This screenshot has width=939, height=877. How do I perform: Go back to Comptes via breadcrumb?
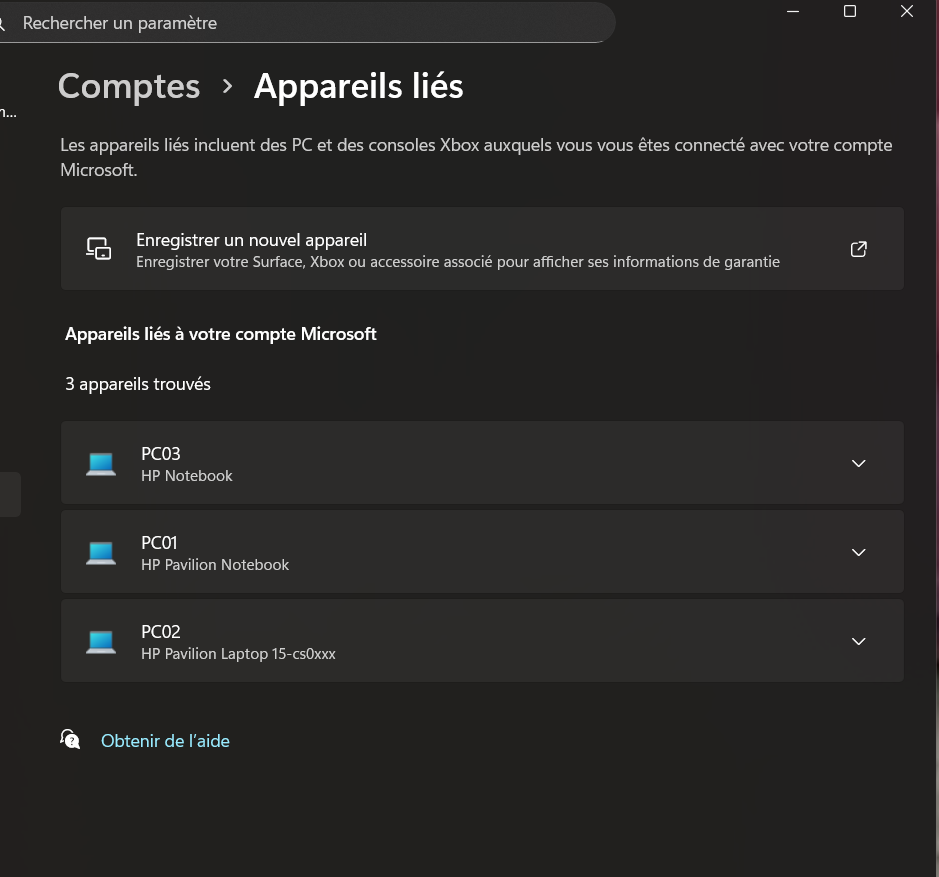(x=129, y=86)
